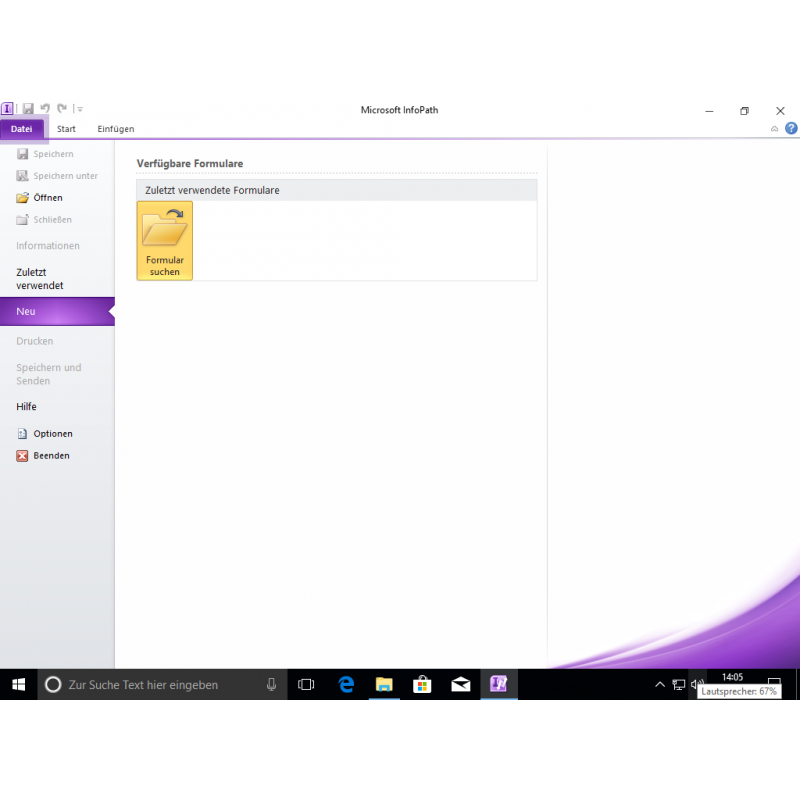Select Zuletzt verwendet in the sidebar
This screenshot has width=800, height=800.
click(40, 279)
